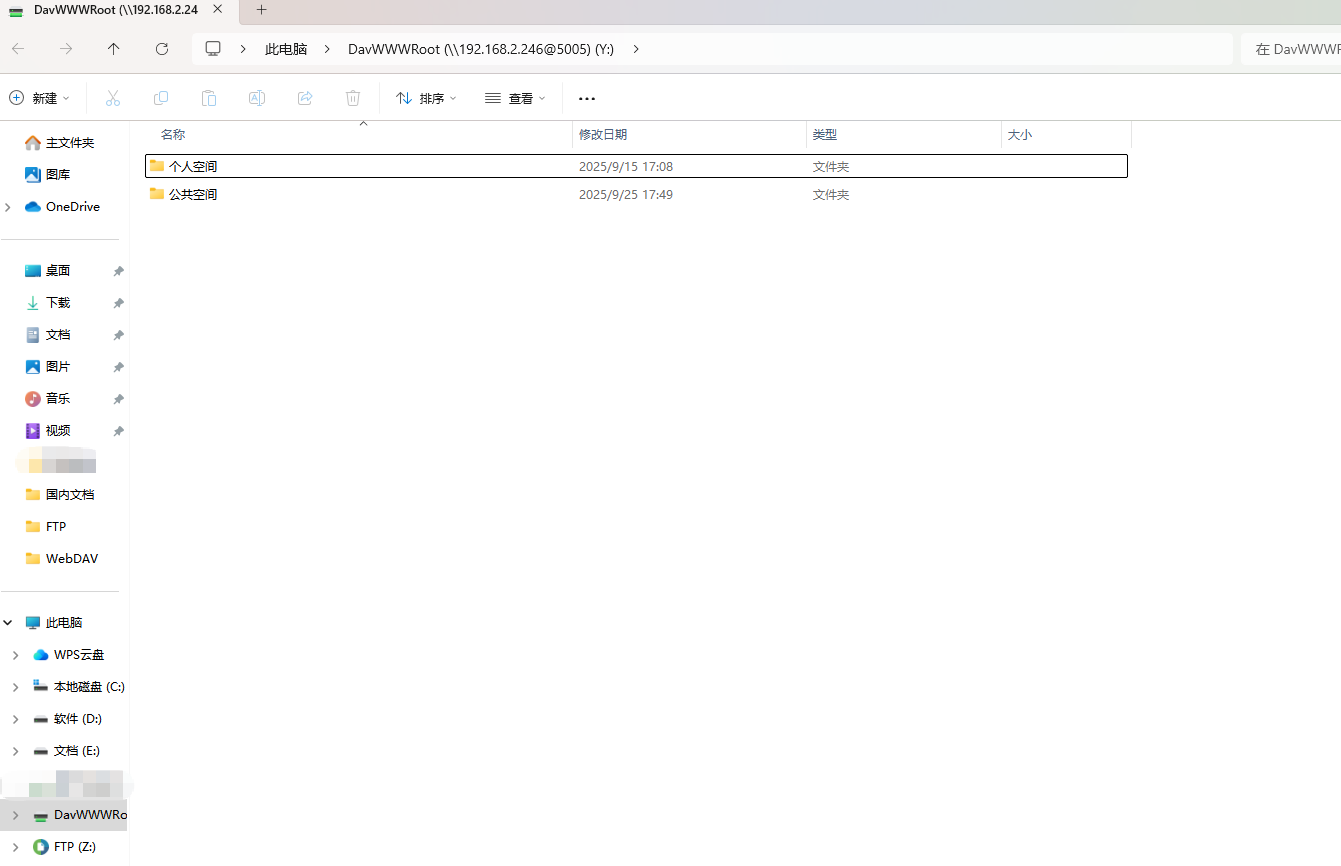Screen dimensions: 1341x866
Task: Click the Share icon in toolbar
Action: [x=305, y=98]
